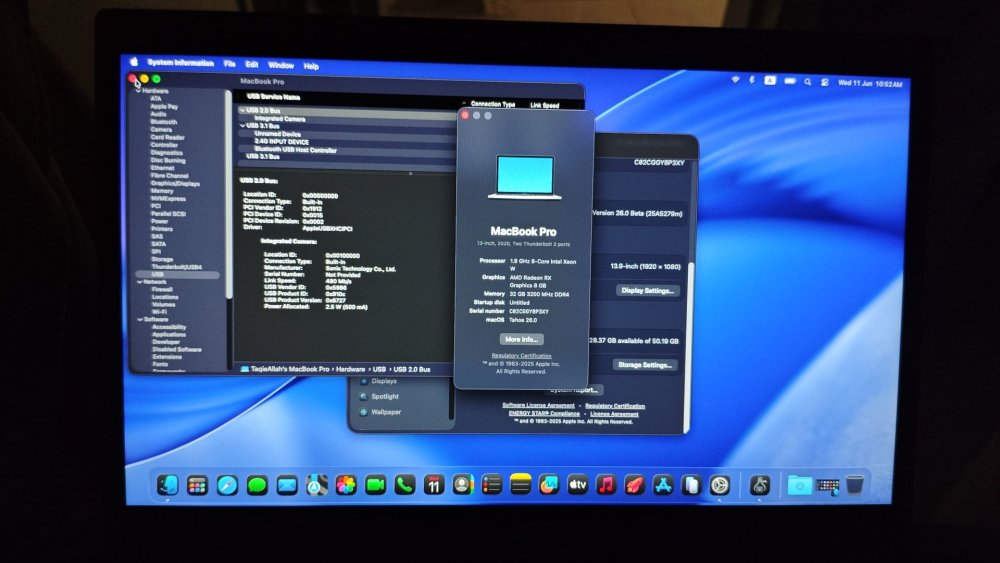Sort by the Connection Type column header

pos(492,103)
